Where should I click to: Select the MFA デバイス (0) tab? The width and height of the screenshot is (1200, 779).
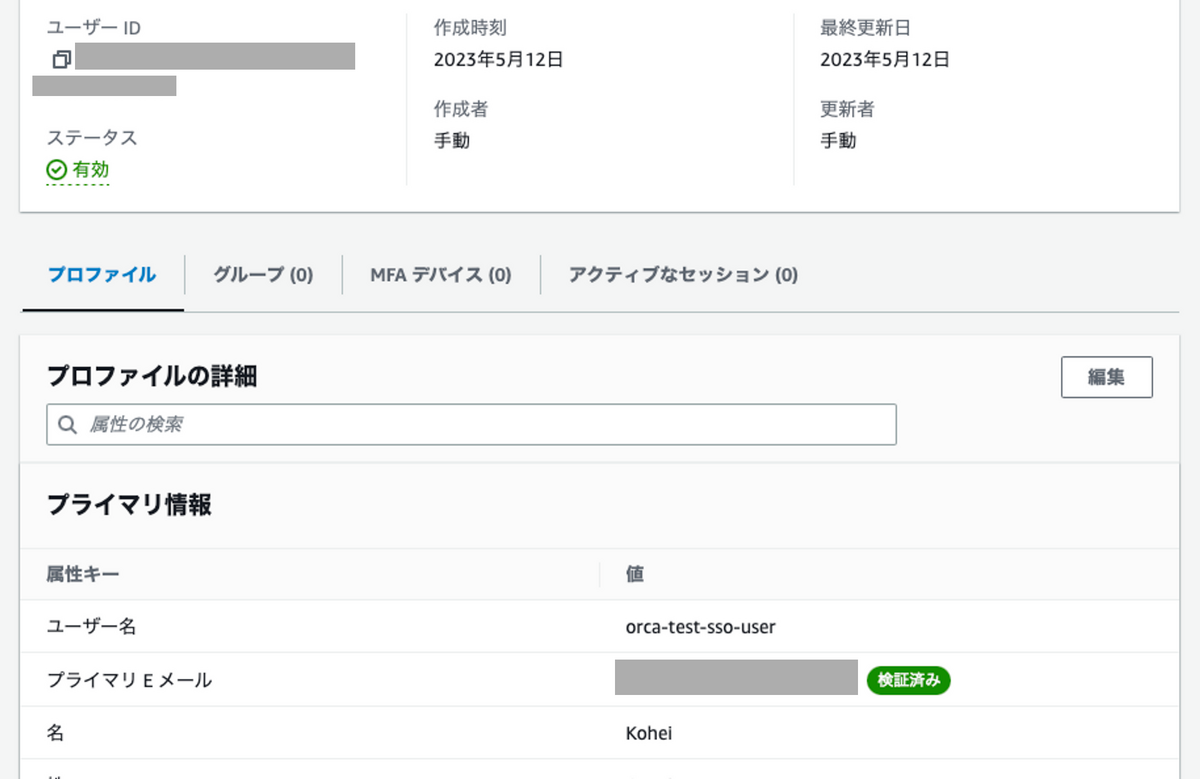coord(441,274)
